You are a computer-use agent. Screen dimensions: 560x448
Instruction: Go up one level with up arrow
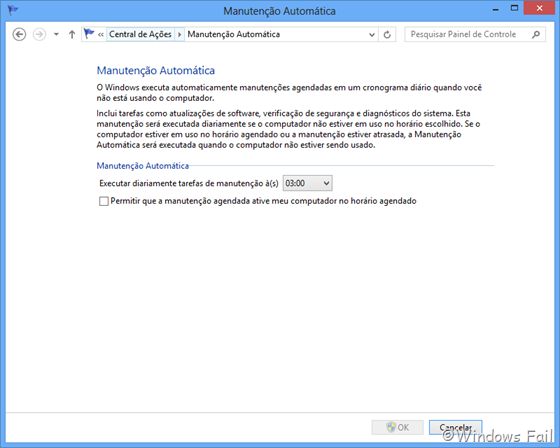coord(72,35)
